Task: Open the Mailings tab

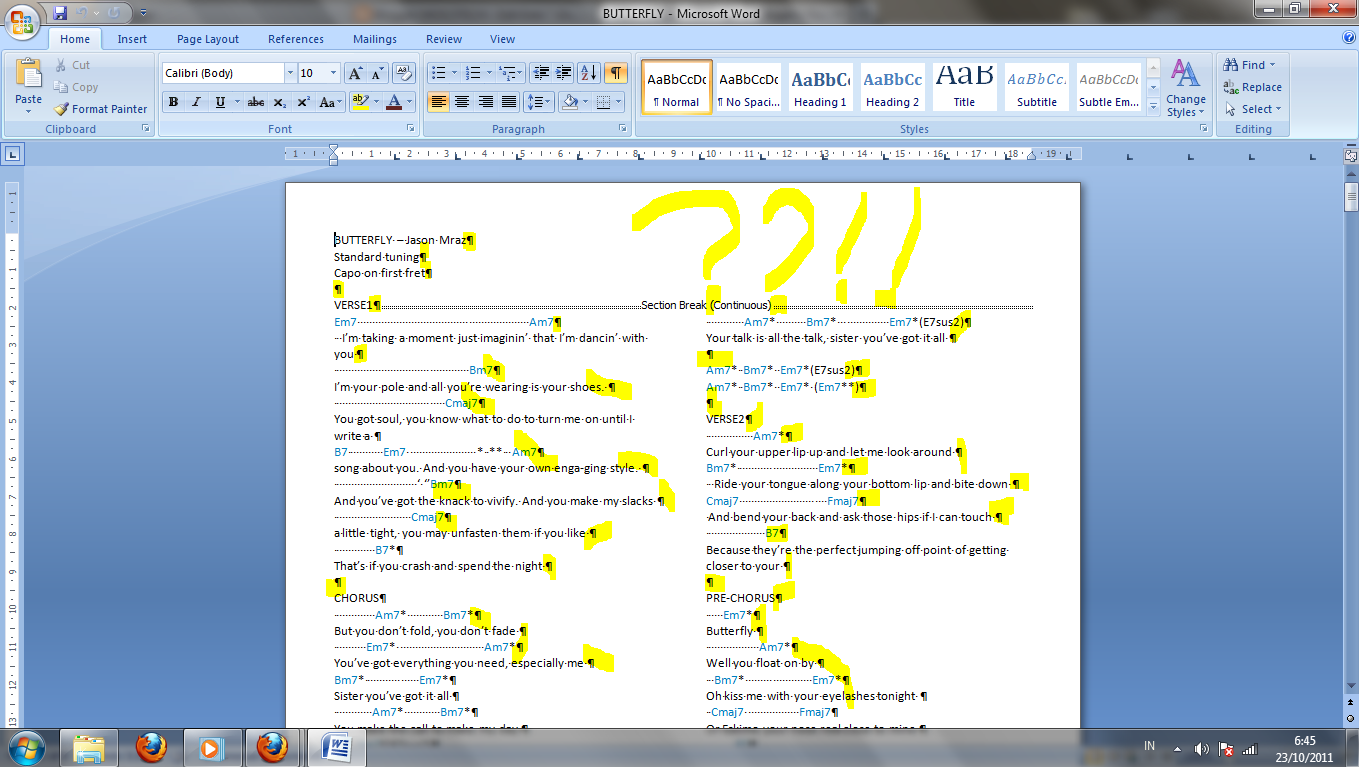Action: click(x=375, y=39)
